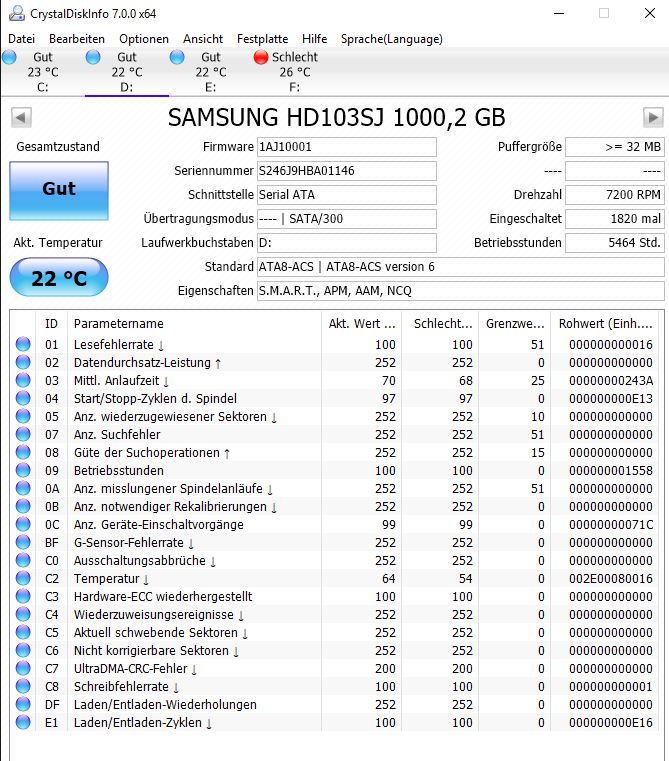669x761 pixels.
Task: Click the Laufwerkbuchstaben field D:
Action: click(x=347, y=243)
